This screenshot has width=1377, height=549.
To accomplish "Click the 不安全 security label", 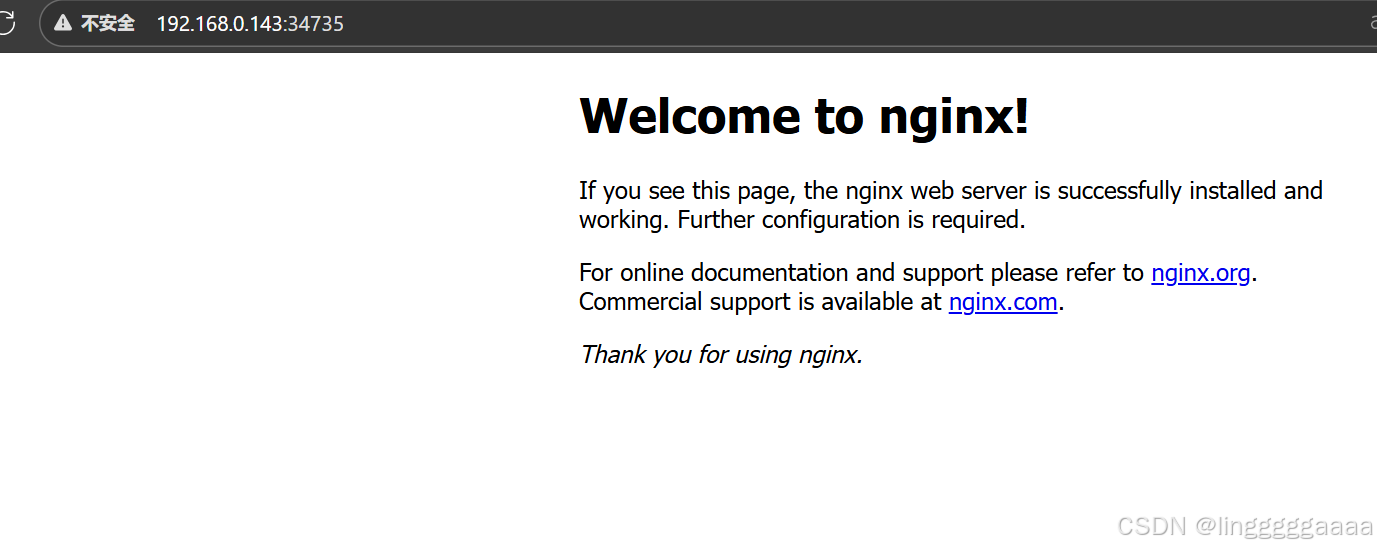I will (x=107, y=23).
